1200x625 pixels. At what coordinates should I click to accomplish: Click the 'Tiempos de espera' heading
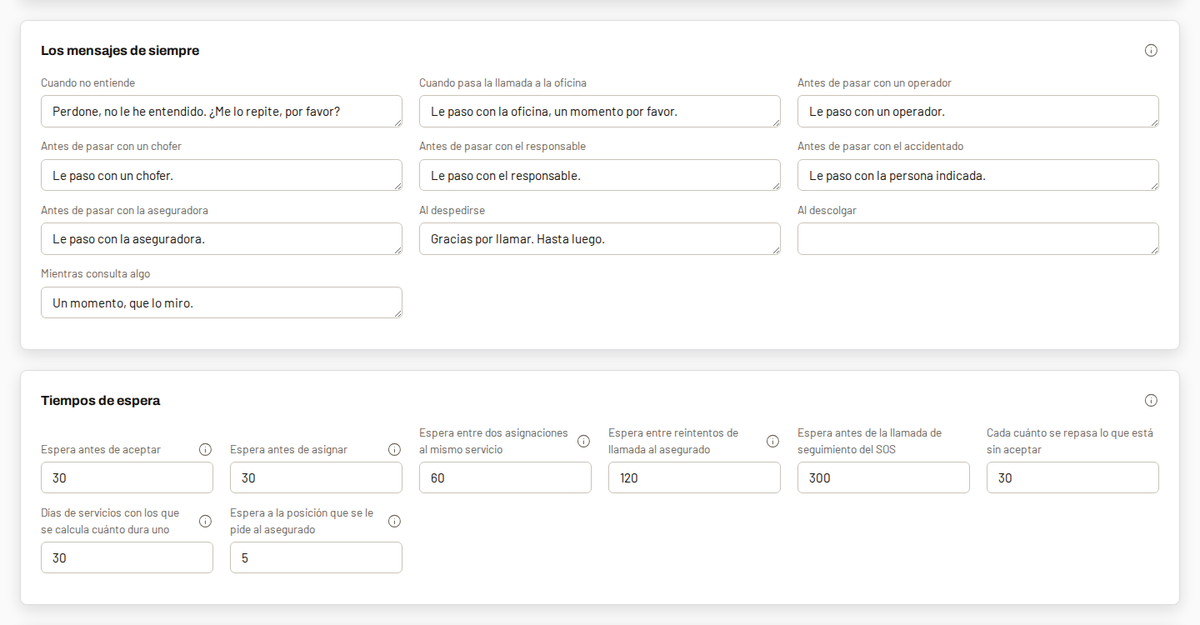[x=100, y=400]
